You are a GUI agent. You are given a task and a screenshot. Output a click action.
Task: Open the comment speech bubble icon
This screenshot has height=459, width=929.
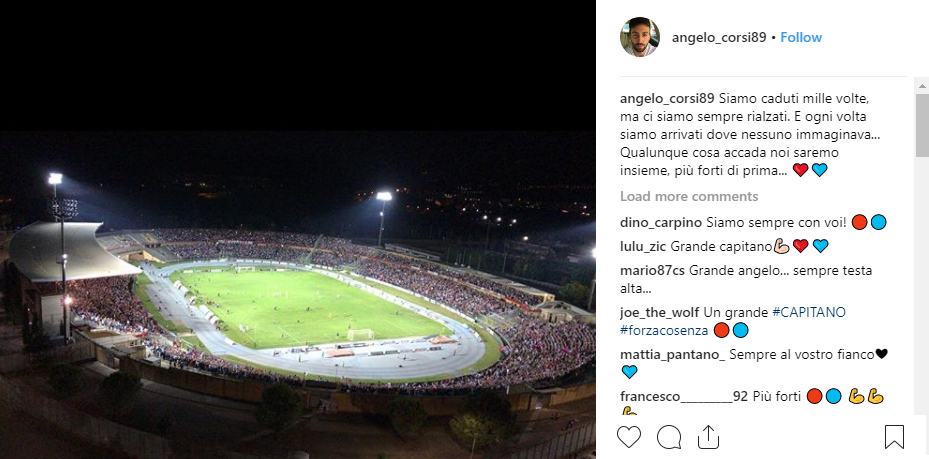point(669,437)
